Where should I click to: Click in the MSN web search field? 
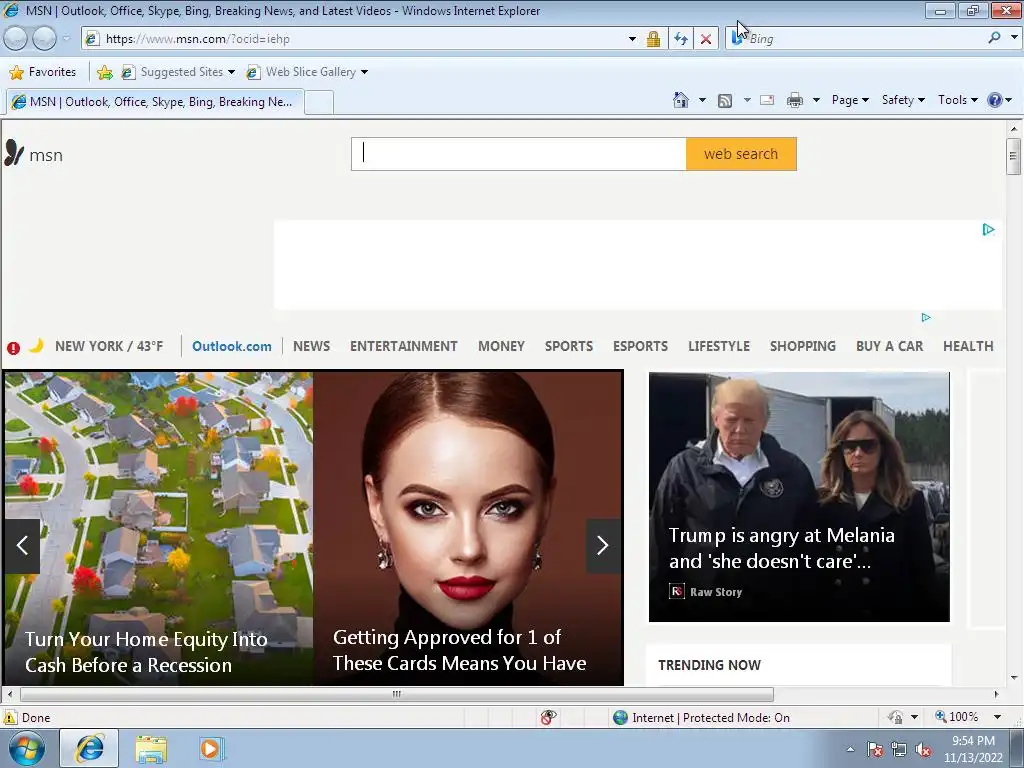(519, 154)
